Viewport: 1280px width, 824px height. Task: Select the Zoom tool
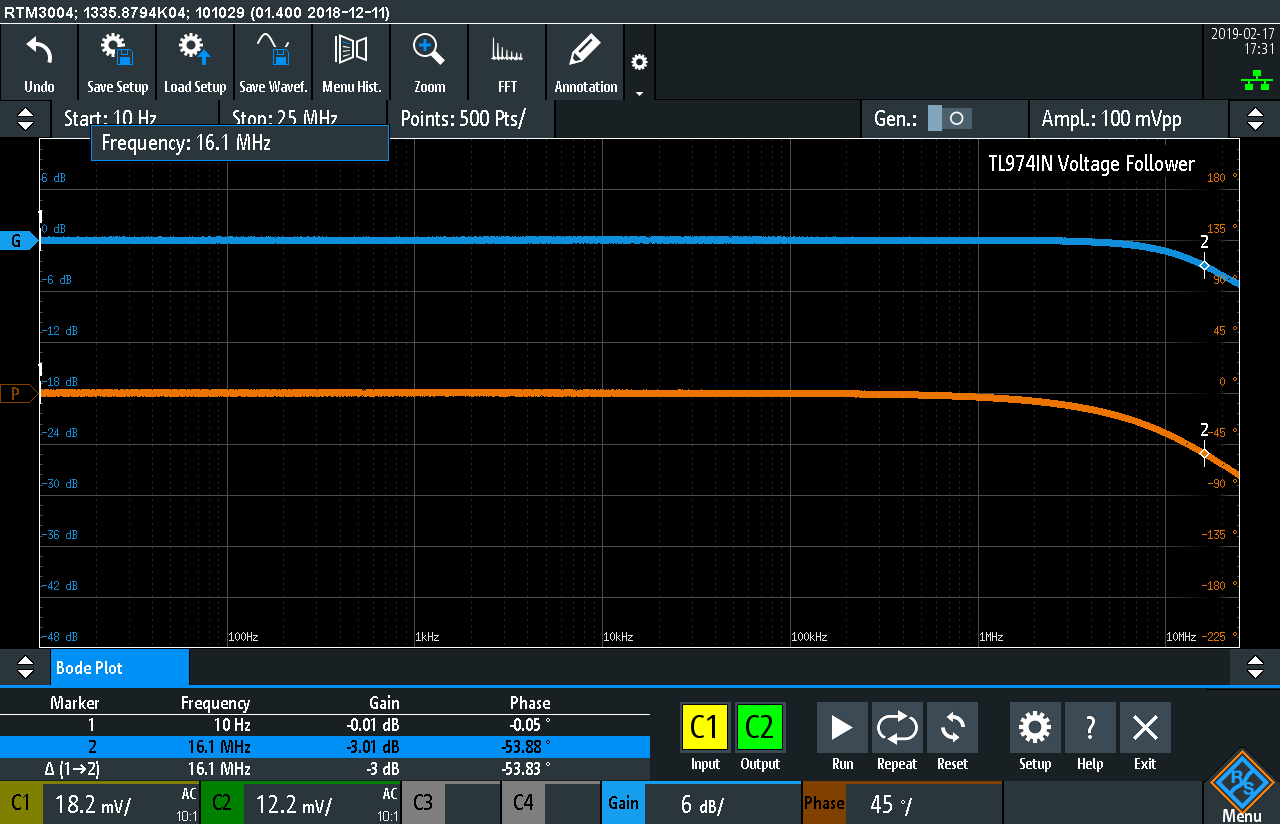pyautogui.click(x=429, y=62)
